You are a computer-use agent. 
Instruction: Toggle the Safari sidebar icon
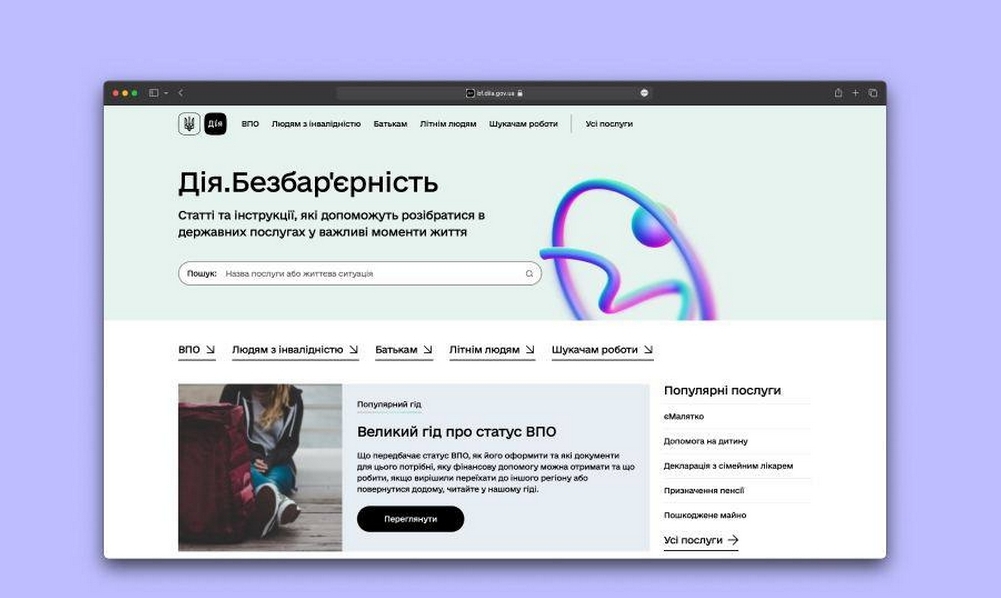[x=153, y=93]
